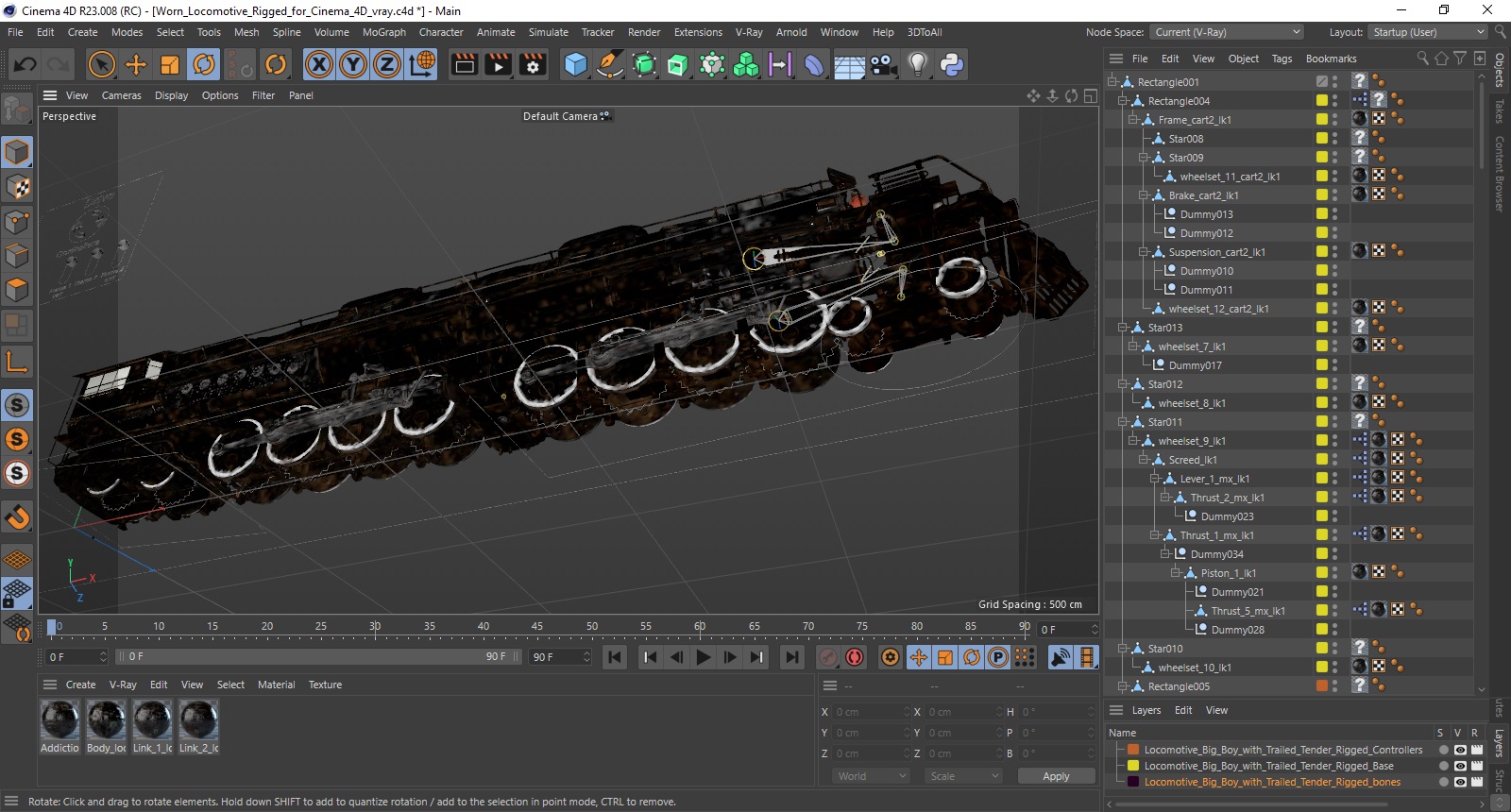Select the Move tool
Screen dimensions: 1511x812
[x=136, y=64]
